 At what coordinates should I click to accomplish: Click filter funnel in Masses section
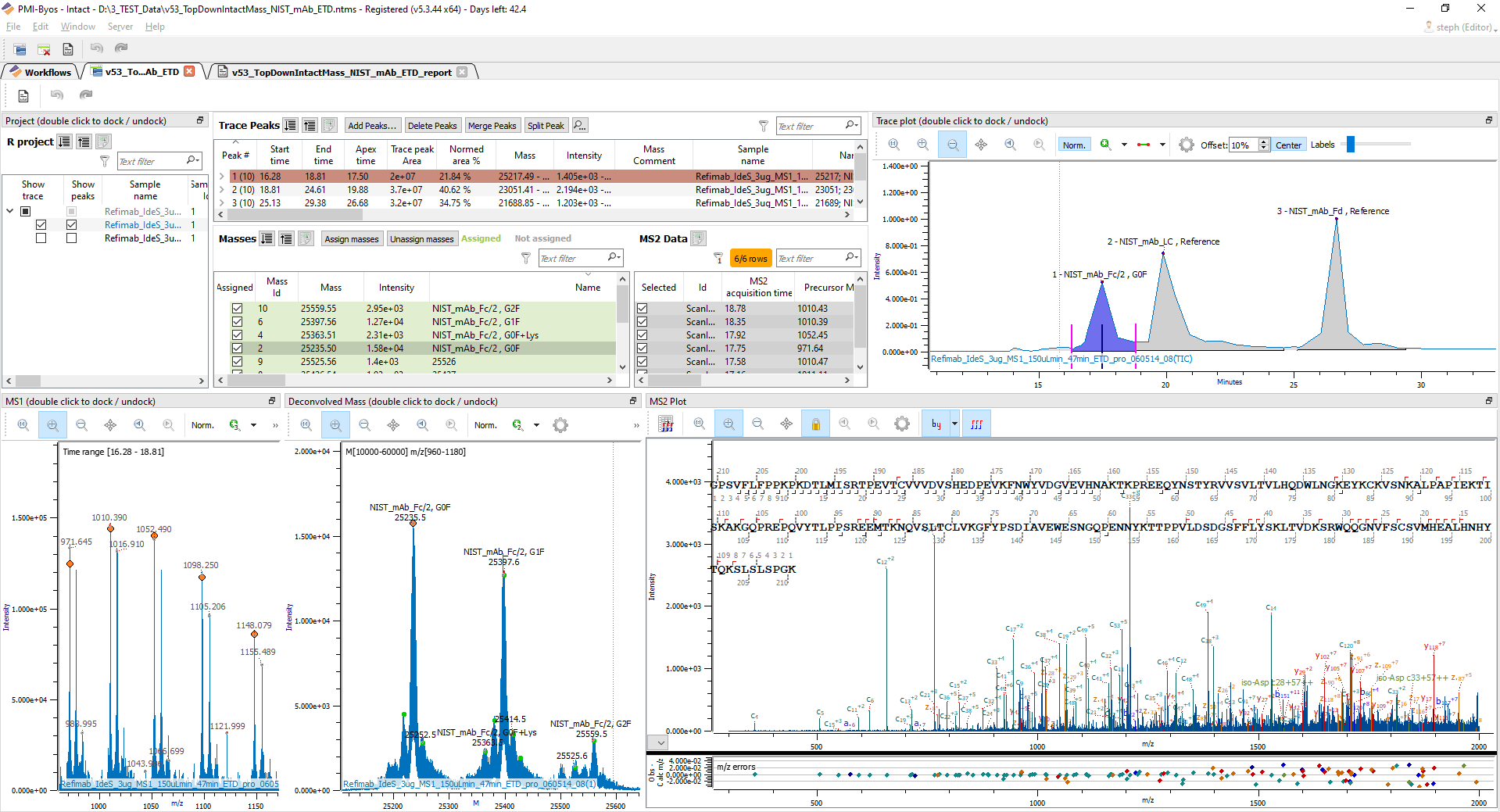coord(525,258)
